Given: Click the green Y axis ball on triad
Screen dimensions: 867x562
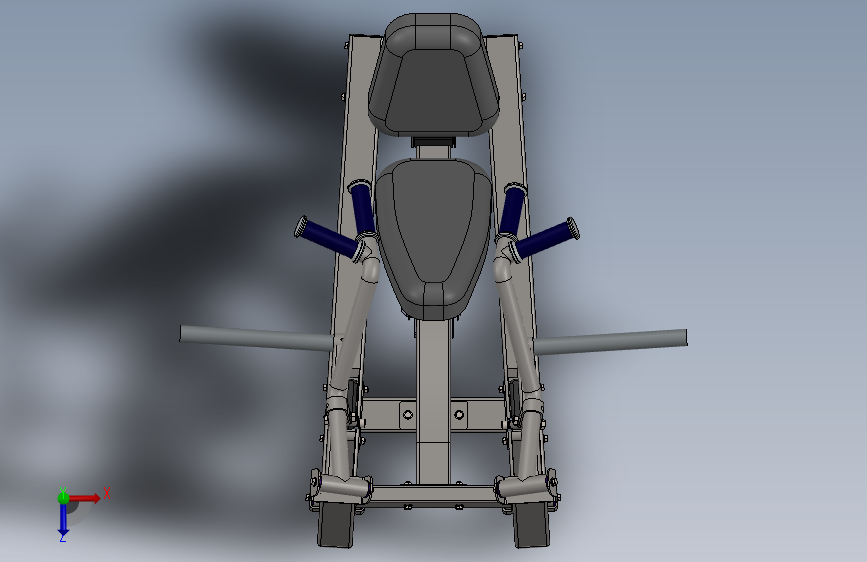Looking at the screenshot, I should pyautogui.click(x=63, y=497).
